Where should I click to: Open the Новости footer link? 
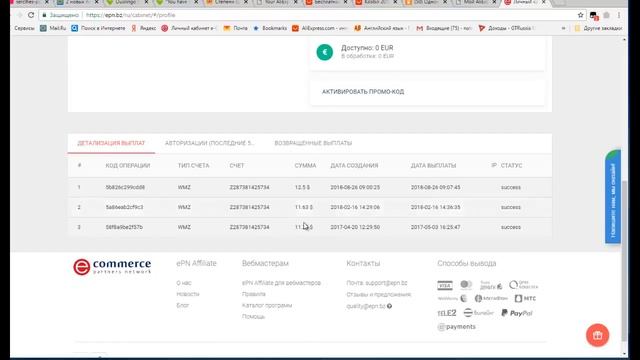coord(188,294)
